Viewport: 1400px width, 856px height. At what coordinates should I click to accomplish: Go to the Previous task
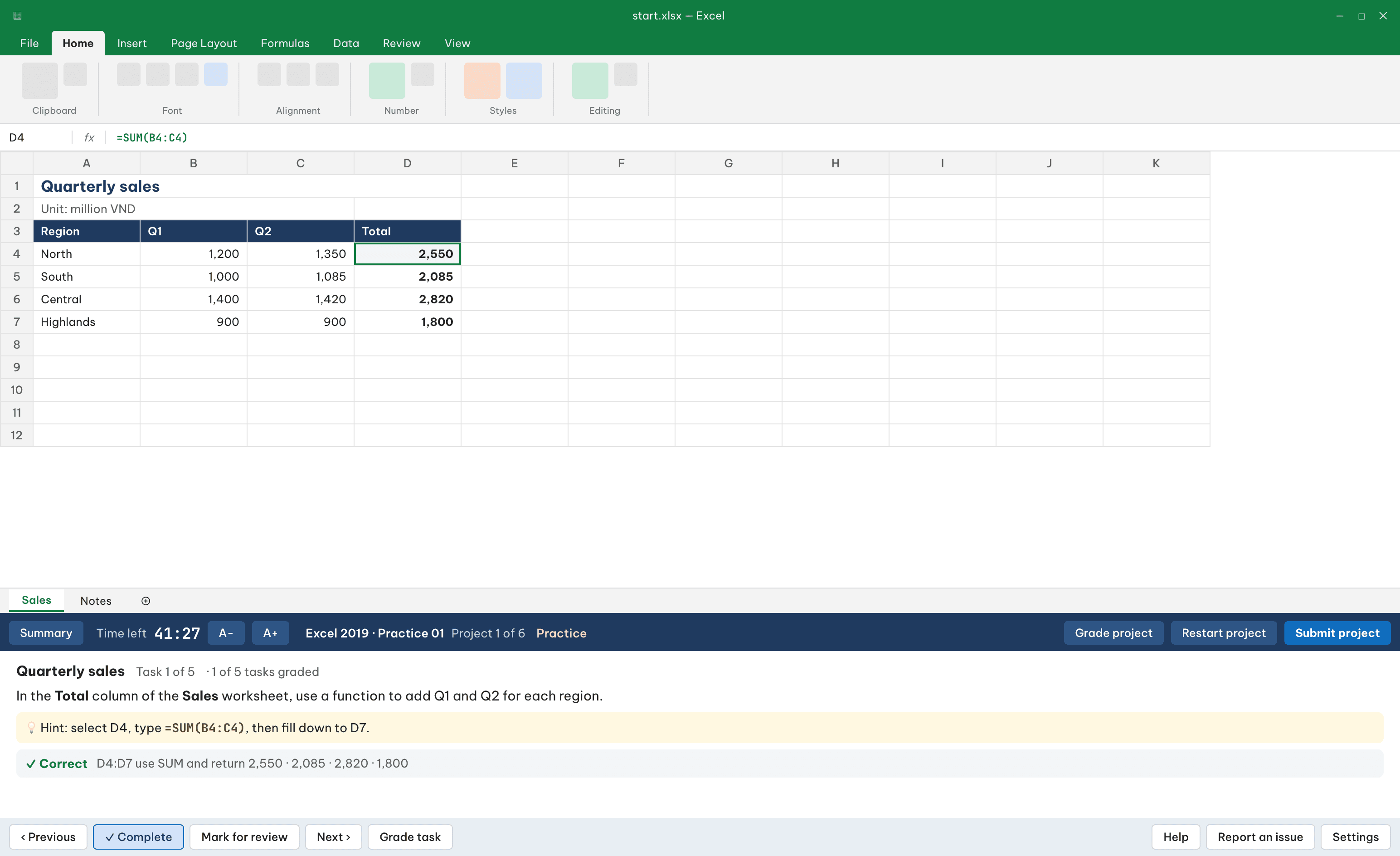[49, 837]
